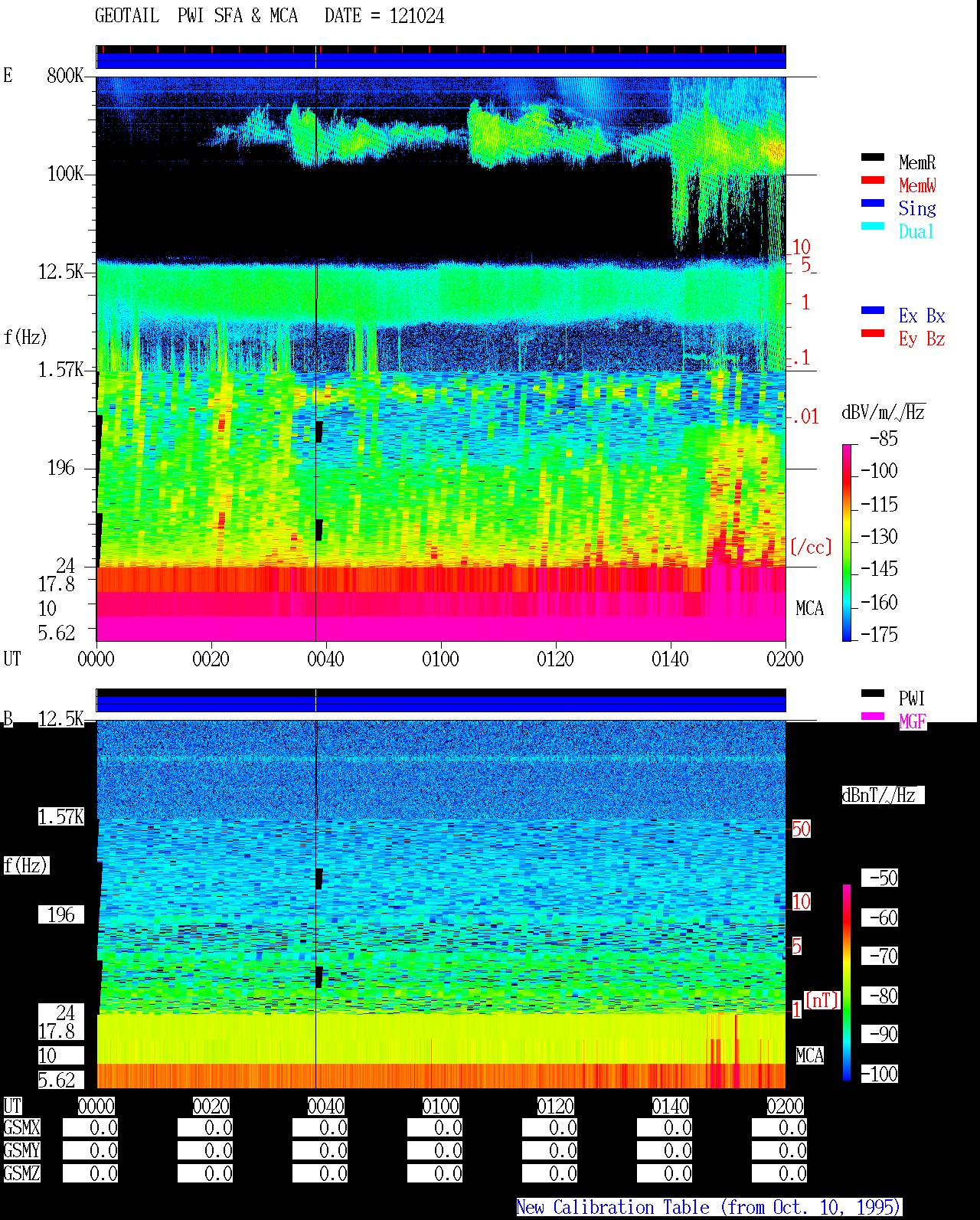980x1220 pixels.
Task: Click the DATE = 121024 label
Action: [384, 16]
